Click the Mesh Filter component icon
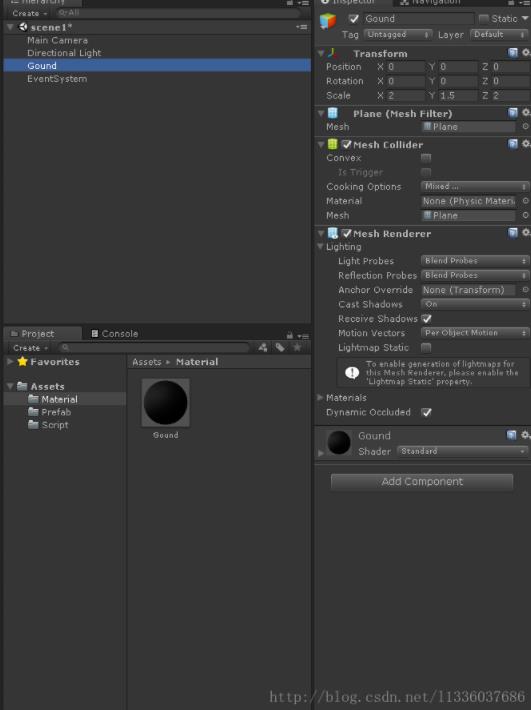531x710 pixels. click(333, 113)
